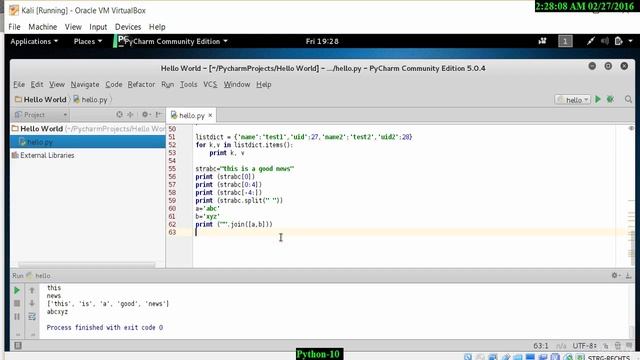Run hello using the green toolbar play icon
Image resolution: width=640 pixels, height=360 pixels.
point(598,99)
